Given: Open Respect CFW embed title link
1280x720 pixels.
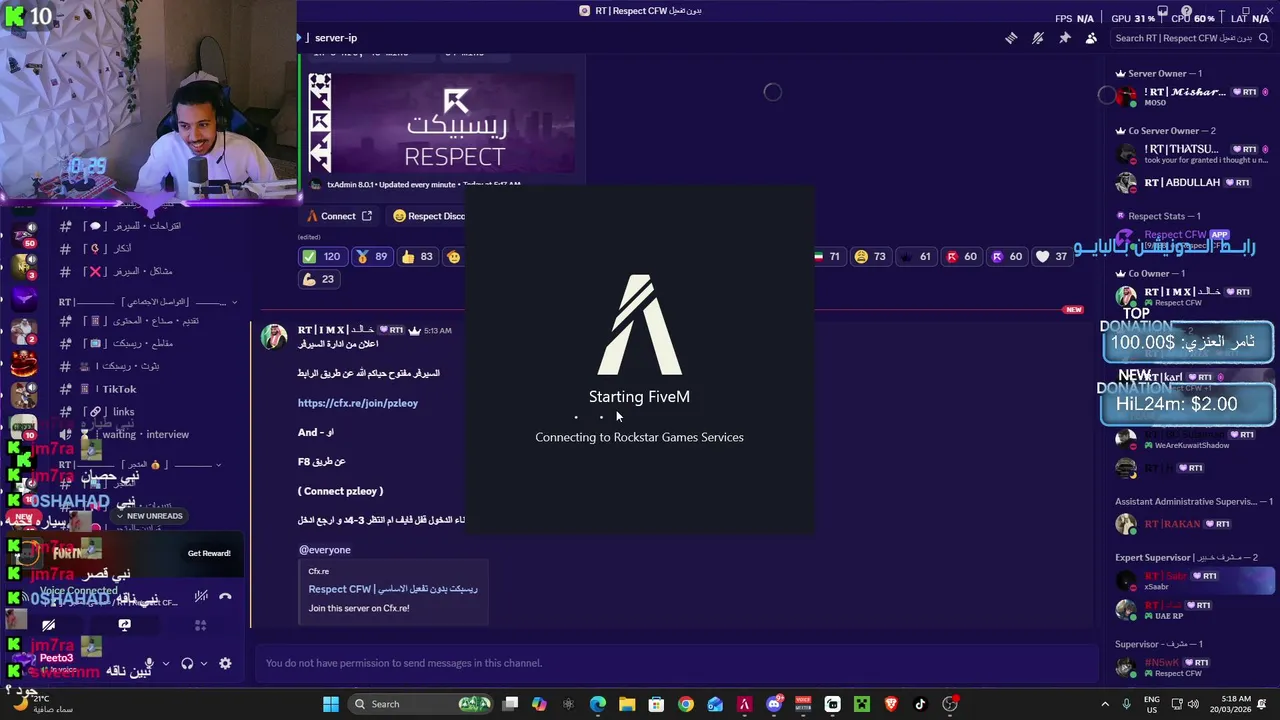Looking at the screenshot, I should click(x=393, y=589).
